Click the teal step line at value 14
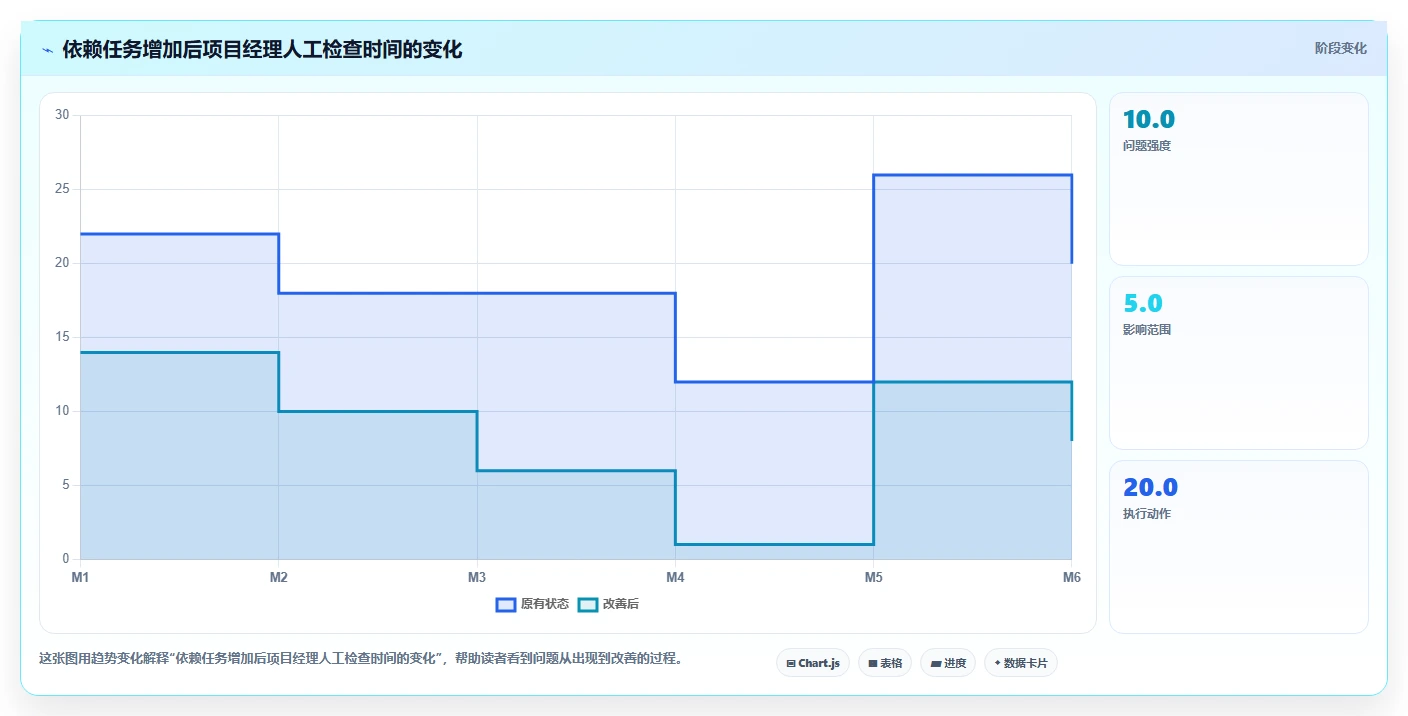Screen dimensions: 1408x716 pos(179,352)
